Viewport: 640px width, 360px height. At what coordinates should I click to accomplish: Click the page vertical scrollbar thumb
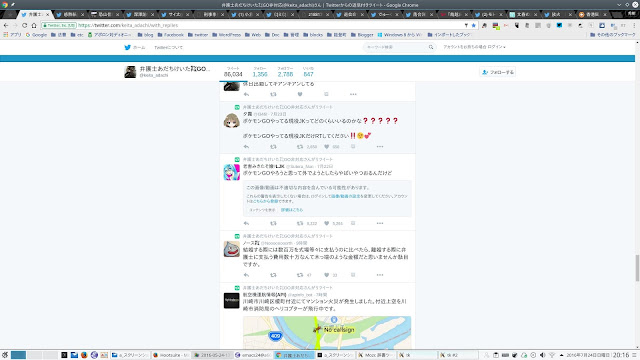click(637, 268)
